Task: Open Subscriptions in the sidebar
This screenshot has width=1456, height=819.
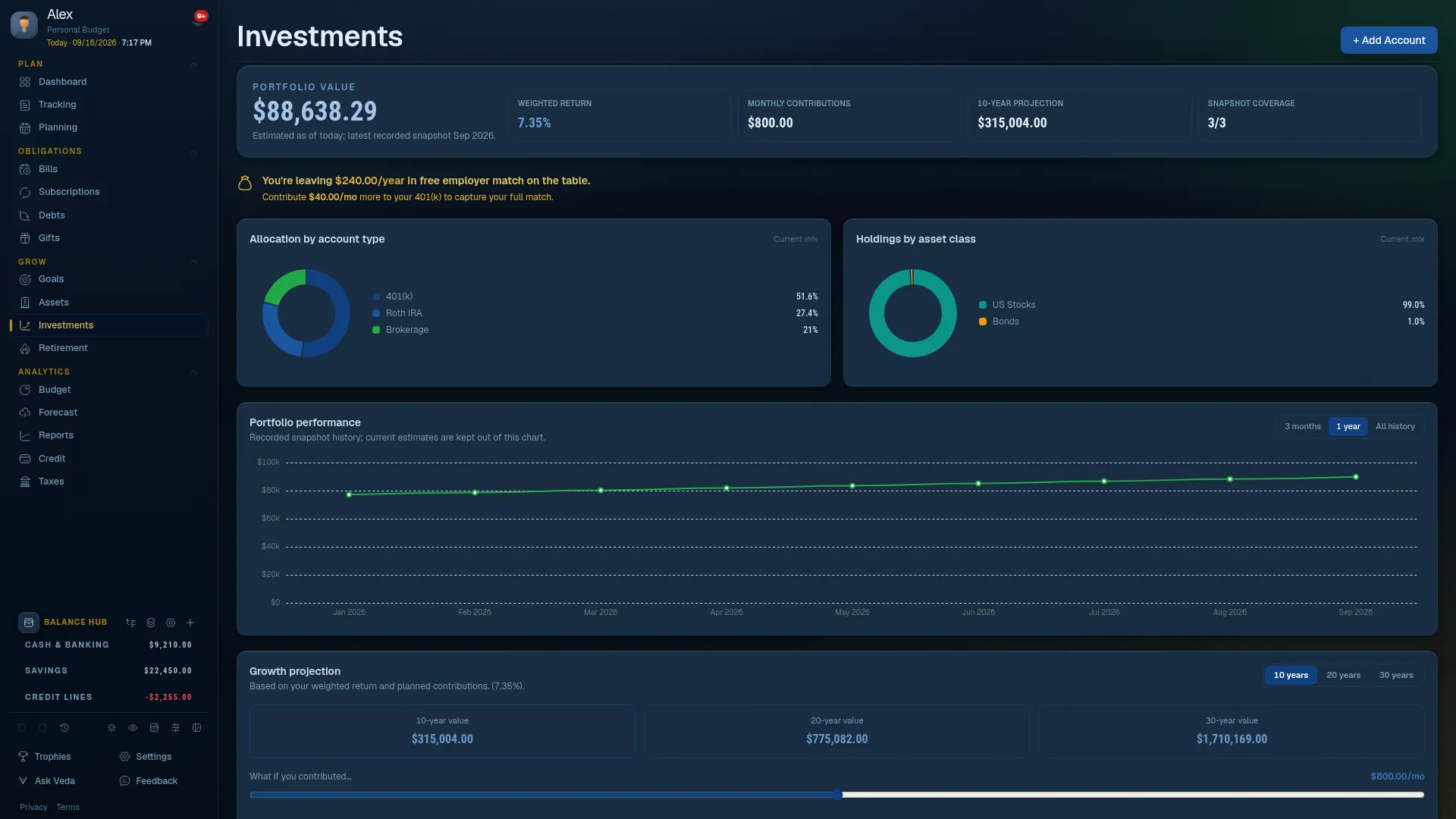Action: [109, 192]
